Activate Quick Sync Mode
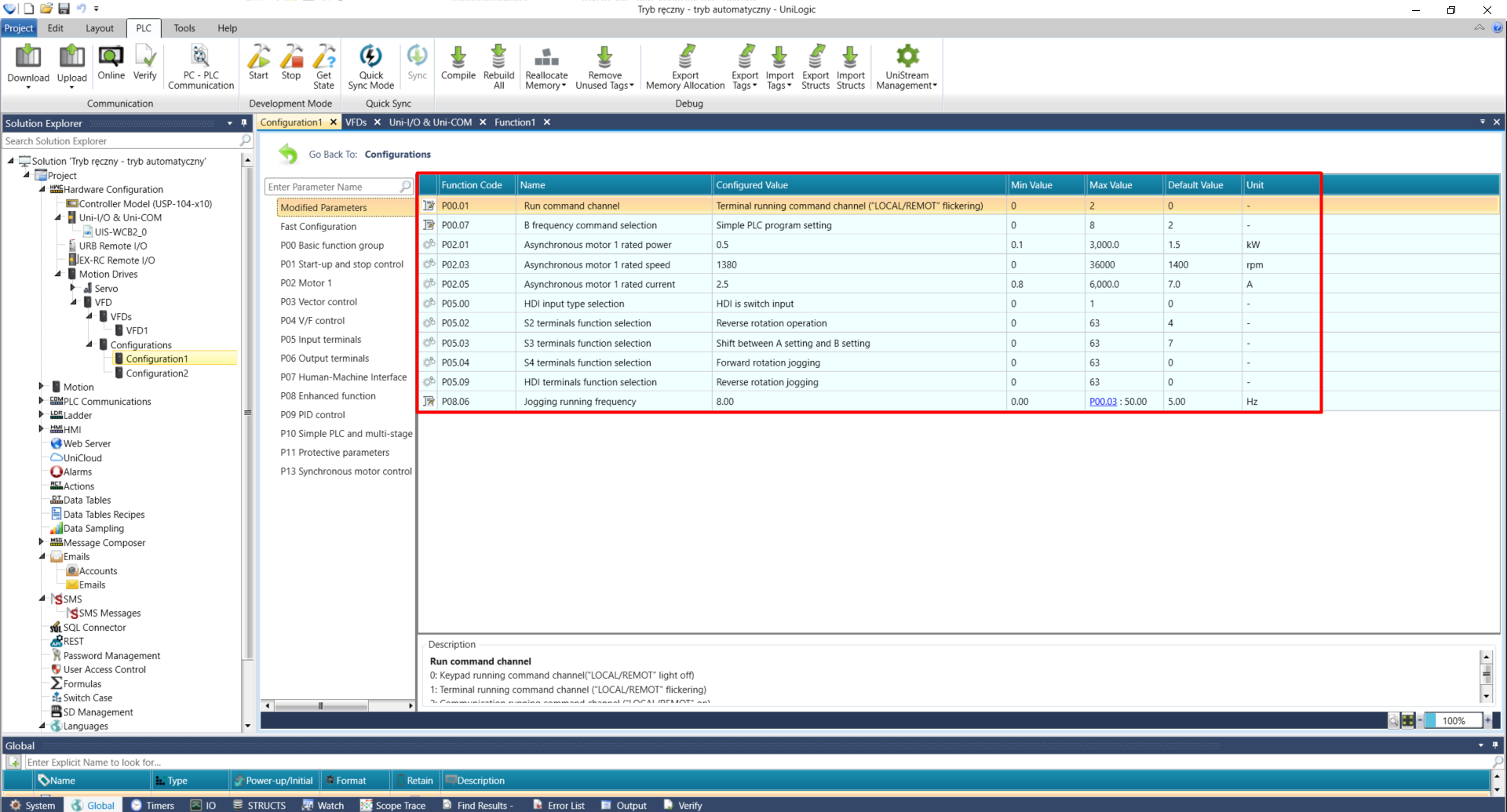 coord(370,67)
